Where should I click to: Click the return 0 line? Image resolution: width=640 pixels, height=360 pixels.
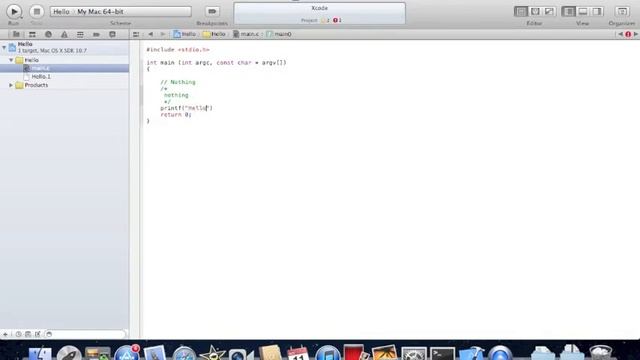click(x=176, y=115)
